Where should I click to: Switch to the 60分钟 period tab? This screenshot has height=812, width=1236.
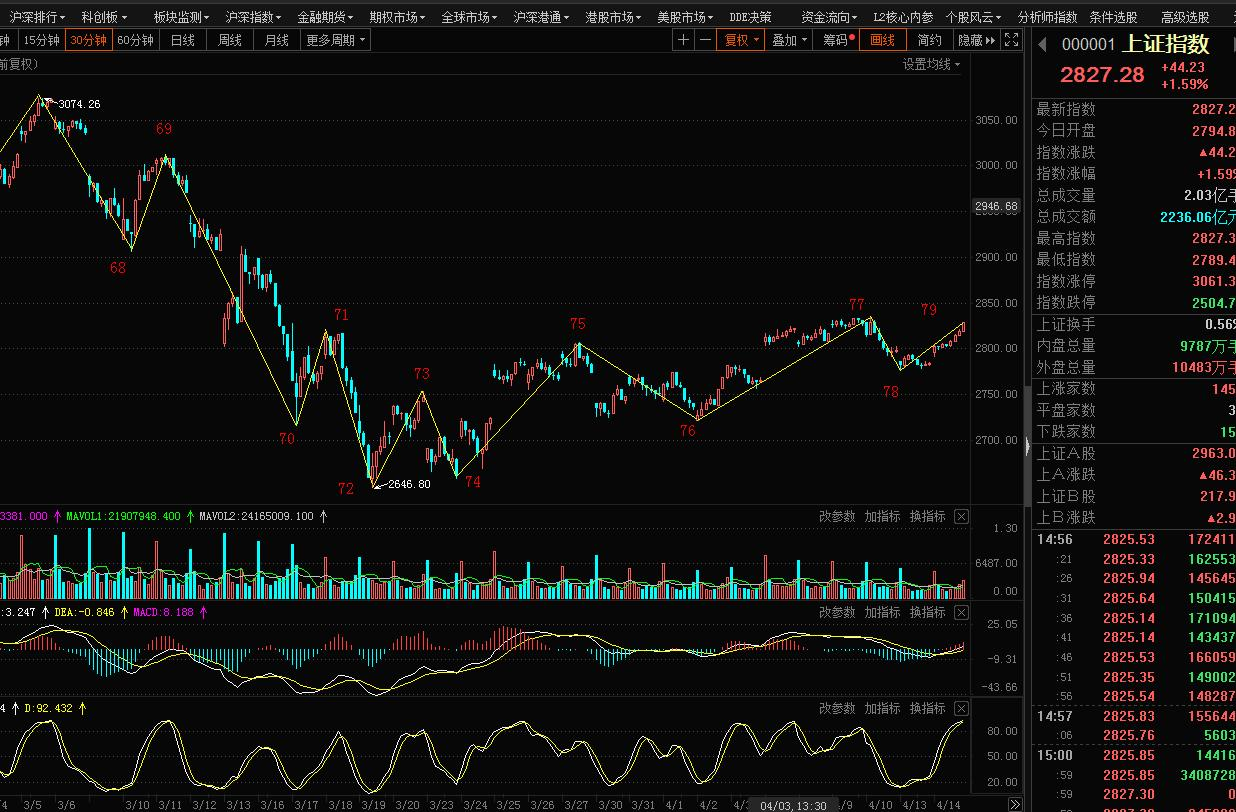135,40
